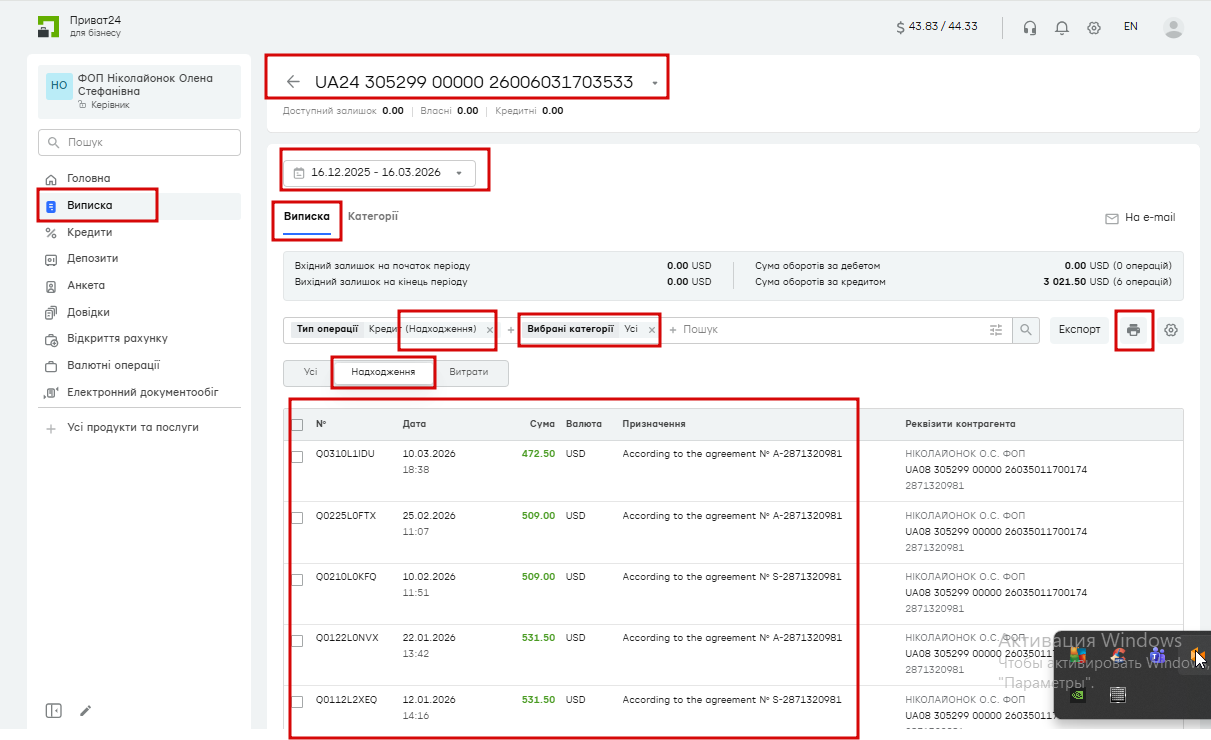Screen dimensions: 1211x740
Task: Switch operations filter to Усі
Action: (x=310, y=372)
